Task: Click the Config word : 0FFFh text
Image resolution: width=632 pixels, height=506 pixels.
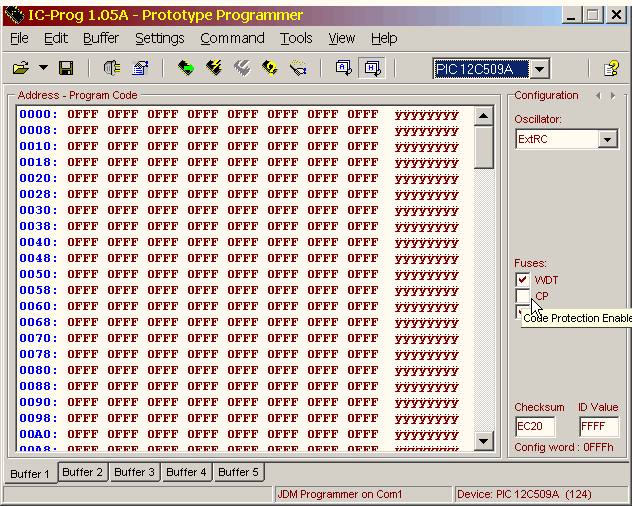Action: pyautogui.click(x=564, y=448)
